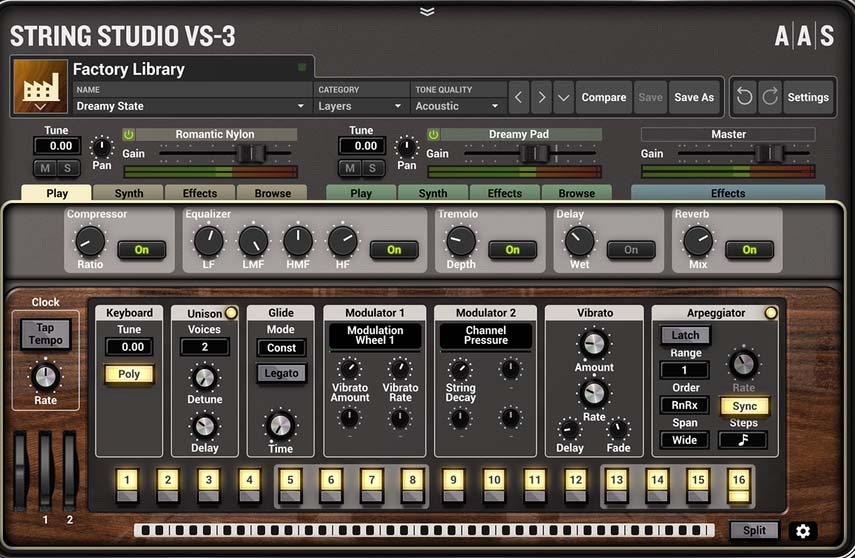The width and height of the screenshot is (855, 558).
Task: Switch to Romantic Nylon Effects tab
Action: [200, 193]
